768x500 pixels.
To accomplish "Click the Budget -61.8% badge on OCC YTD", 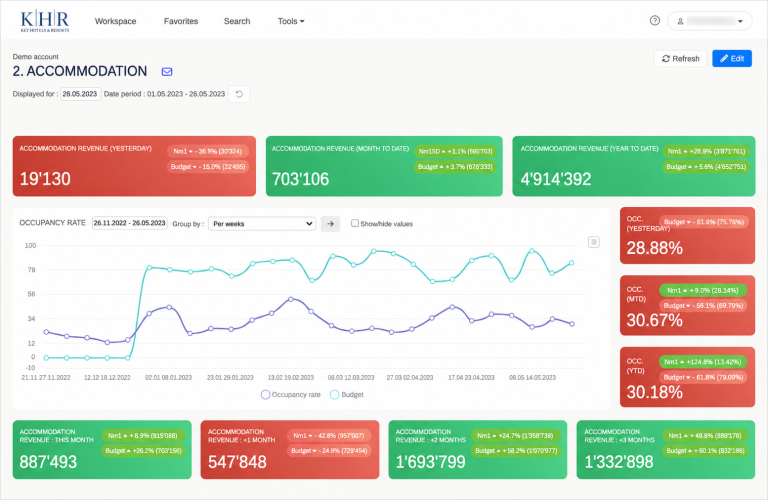I will (703, 378).
